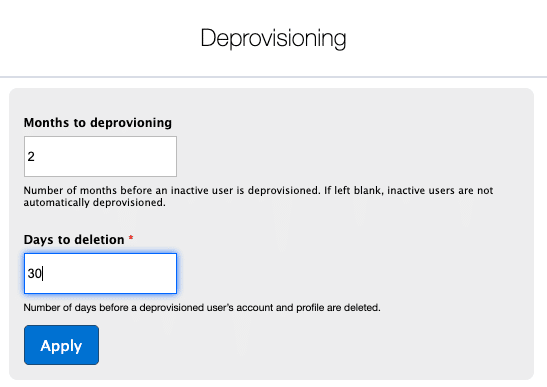Select the Deprovisioning page heading
This screenshot has height=387, width=547.
273,38
